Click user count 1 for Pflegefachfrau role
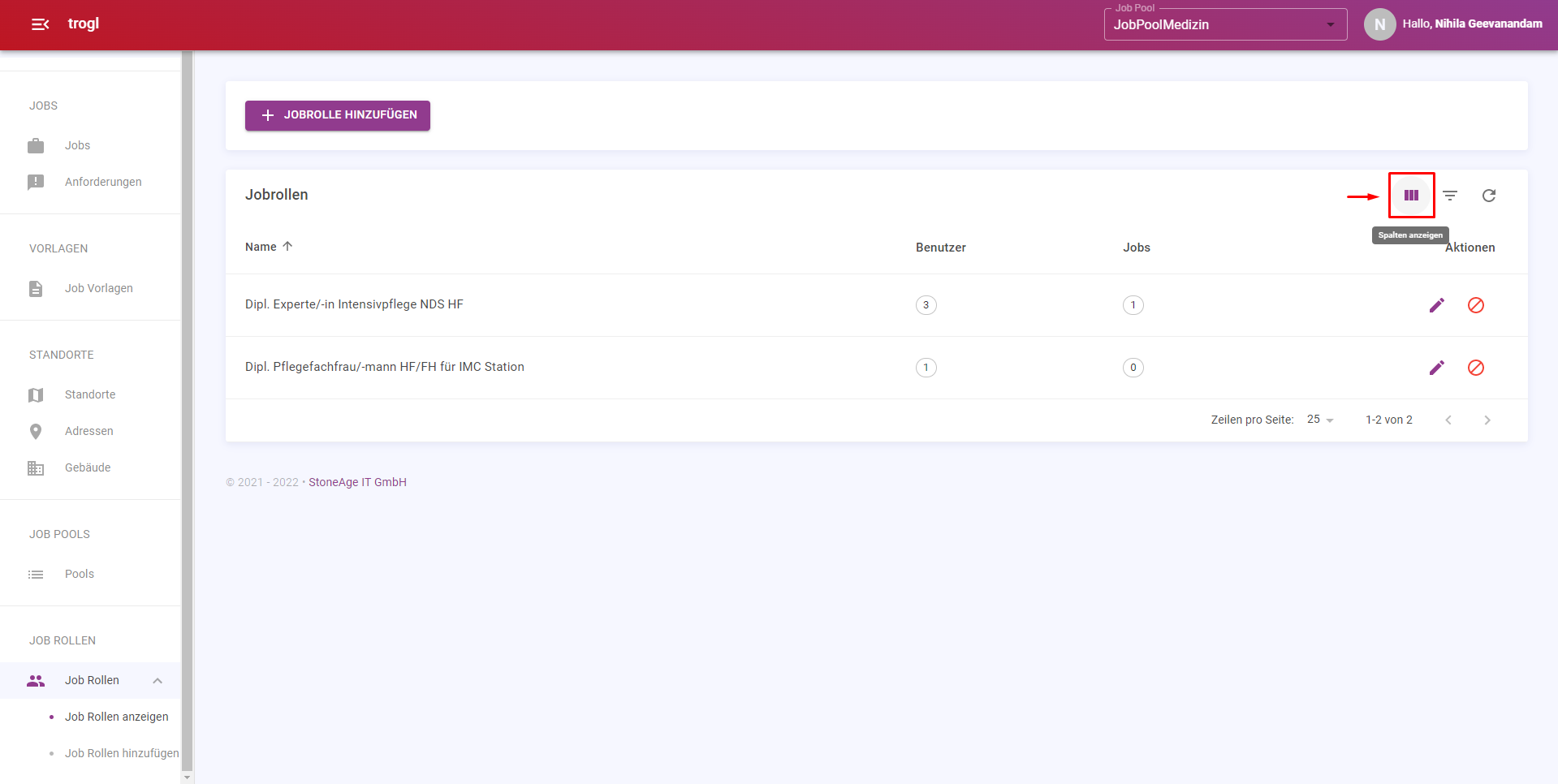Image resolution: width=1558 pixels, height=784 pixels. click(x=926, y=368)
